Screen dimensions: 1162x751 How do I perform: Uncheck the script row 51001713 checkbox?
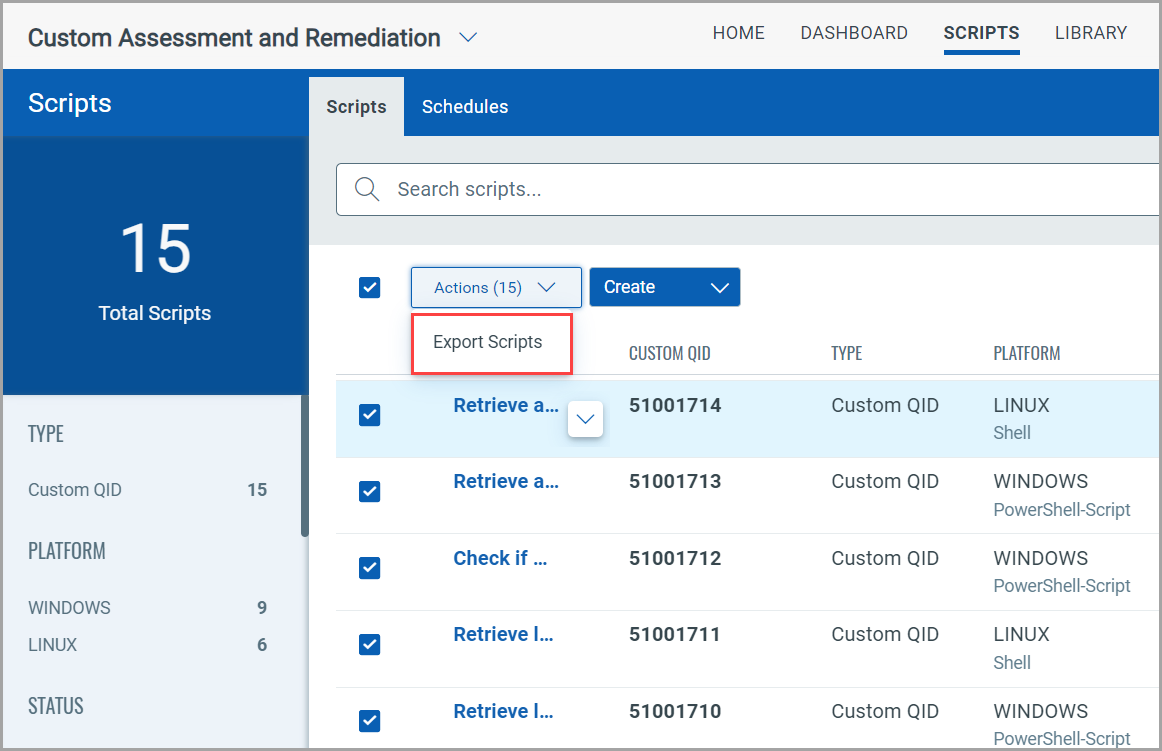coord(369,491)
